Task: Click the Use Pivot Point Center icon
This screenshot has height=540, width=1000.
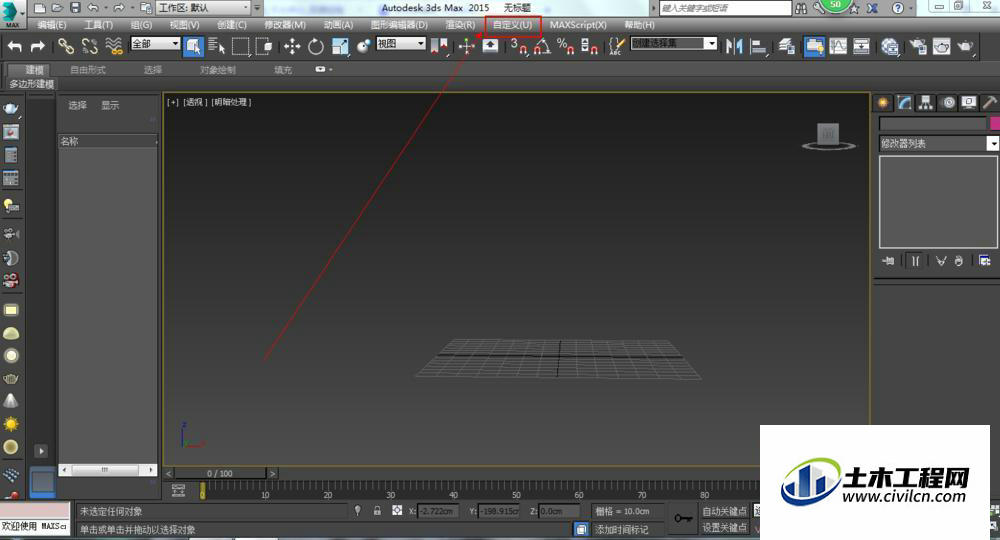Action: (439, 46)
